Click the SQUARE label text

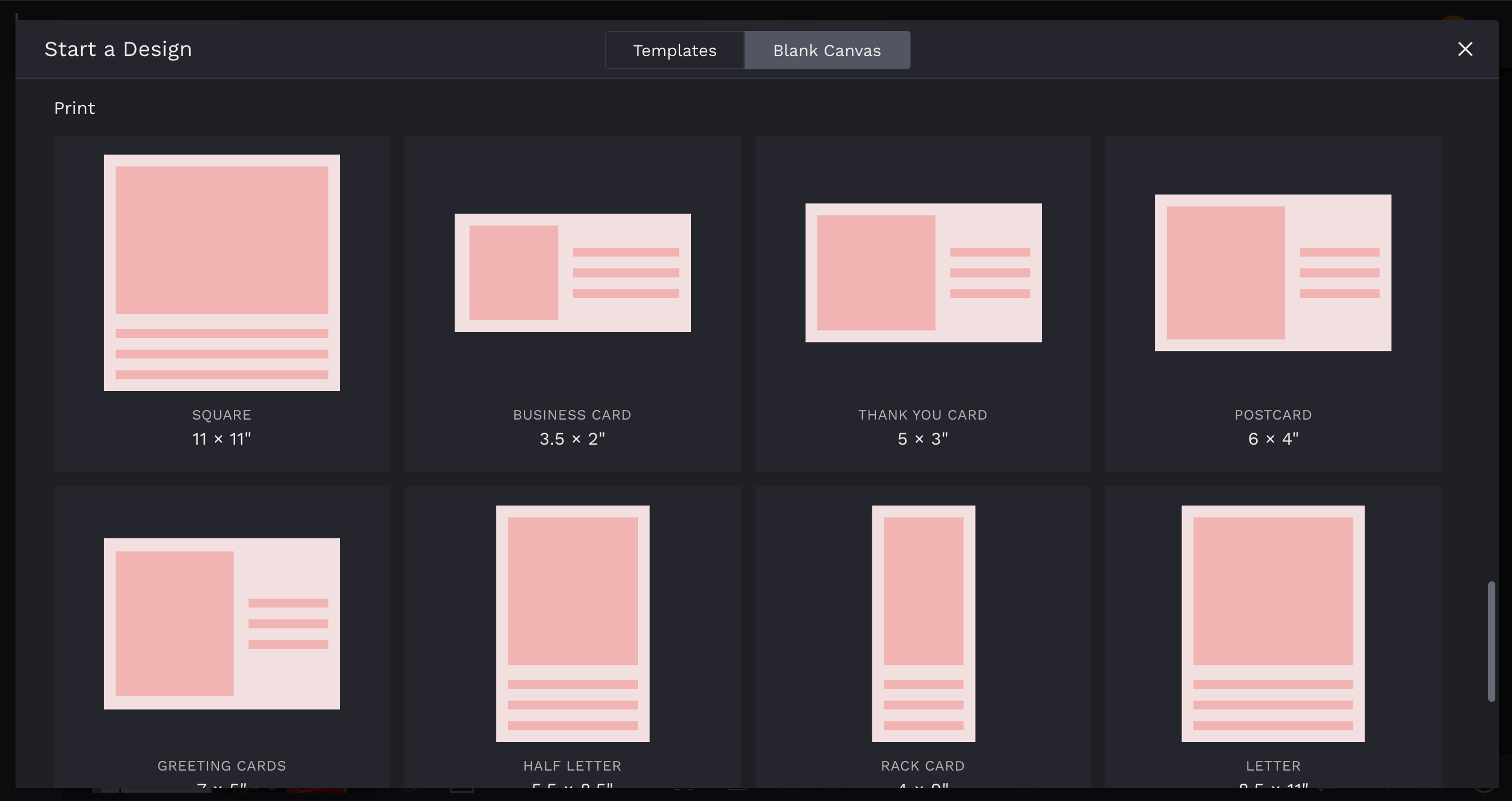[222, 415]
